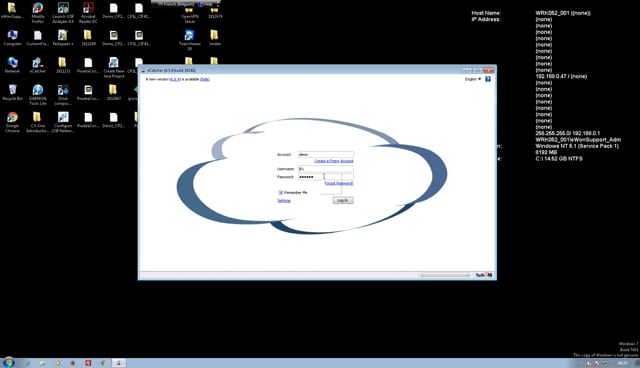Click the blue help icon beside English

pos(488,79)
